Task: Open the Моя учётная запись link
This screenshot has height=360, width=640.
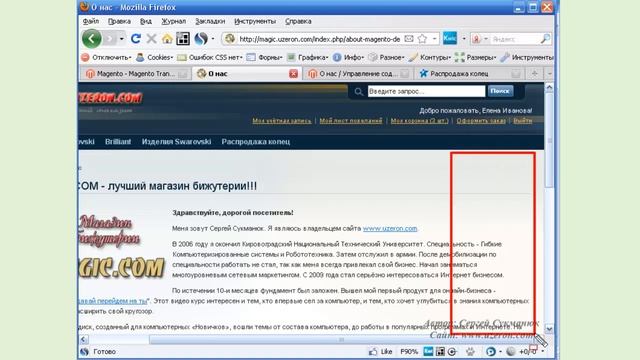Action: coord(282,121)
